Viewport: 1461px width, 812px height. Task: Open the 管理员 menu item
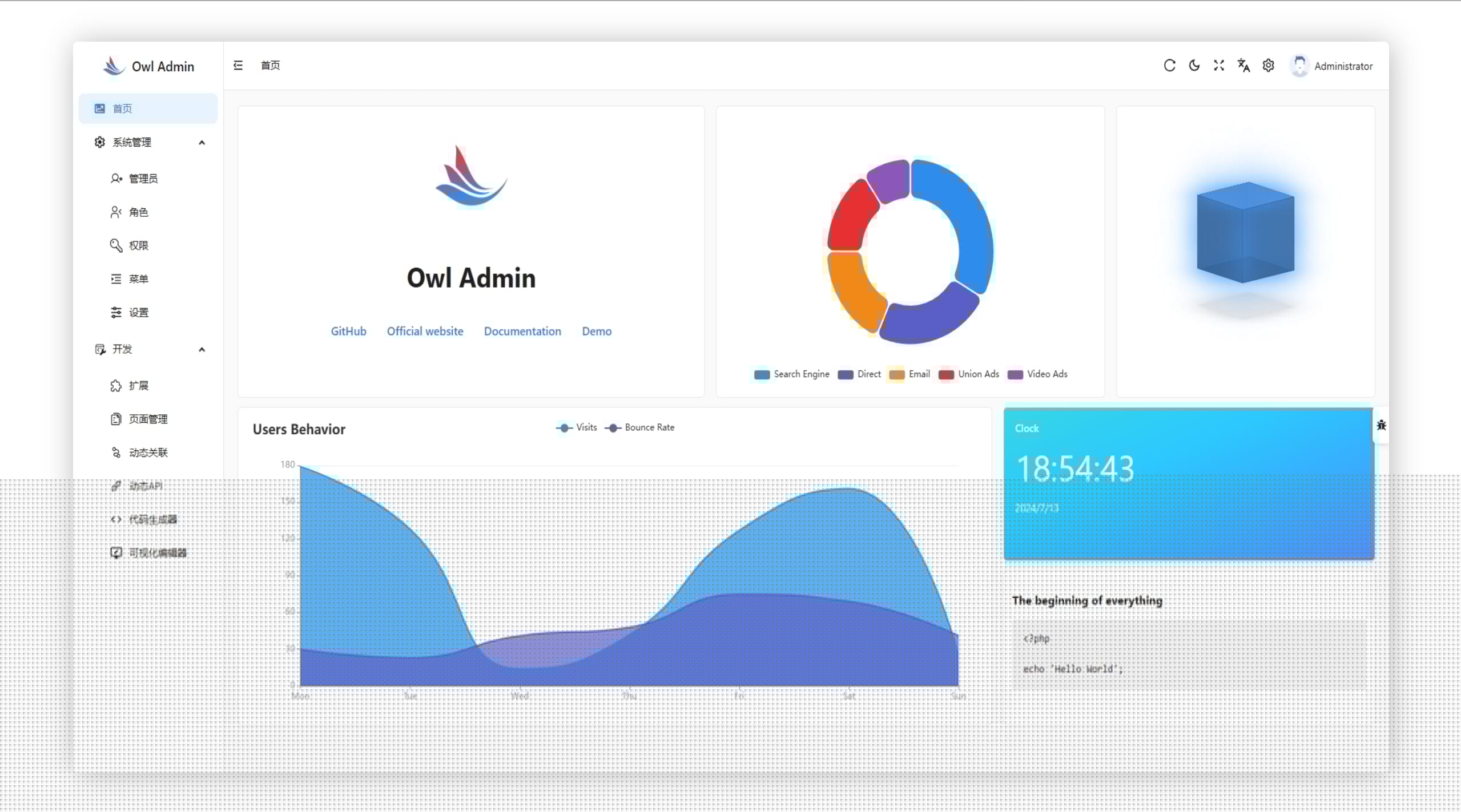pyautogui.click(x=143, y=179)
